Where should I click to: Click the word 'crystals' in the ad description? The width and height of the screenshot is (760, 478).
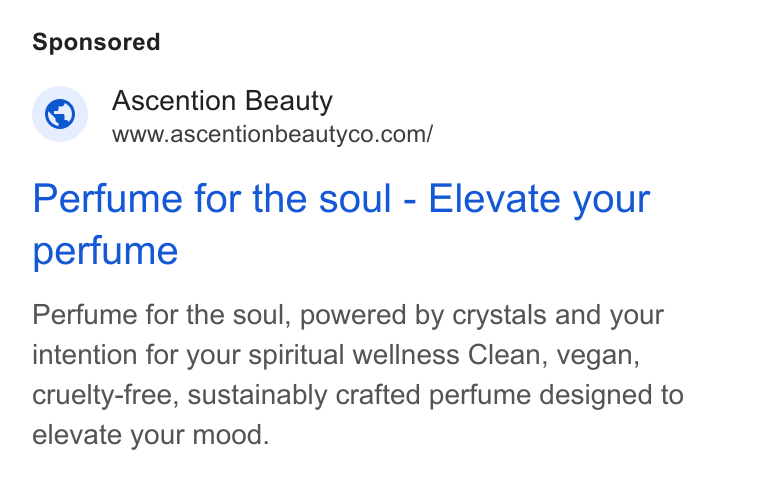[x=499, y=315]
